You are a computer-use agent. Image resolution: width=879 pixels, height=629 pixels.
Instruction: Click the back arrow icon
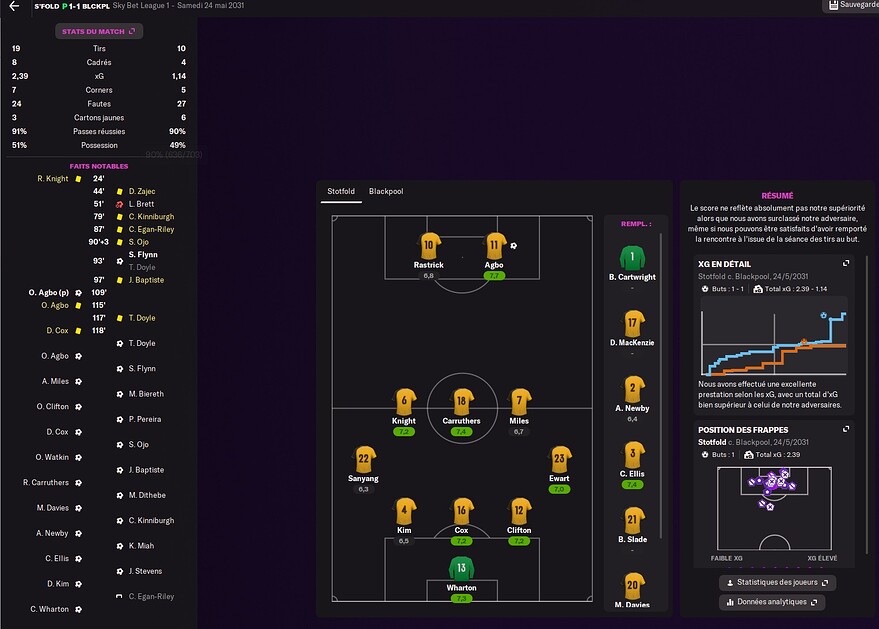(x=15, y=6)
